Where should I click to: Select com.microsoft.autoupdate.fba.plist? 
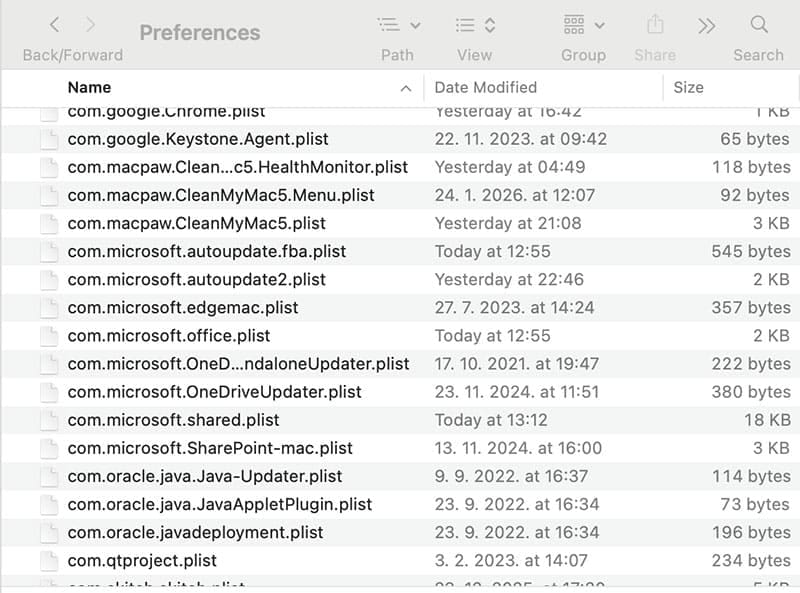(207, 251)
